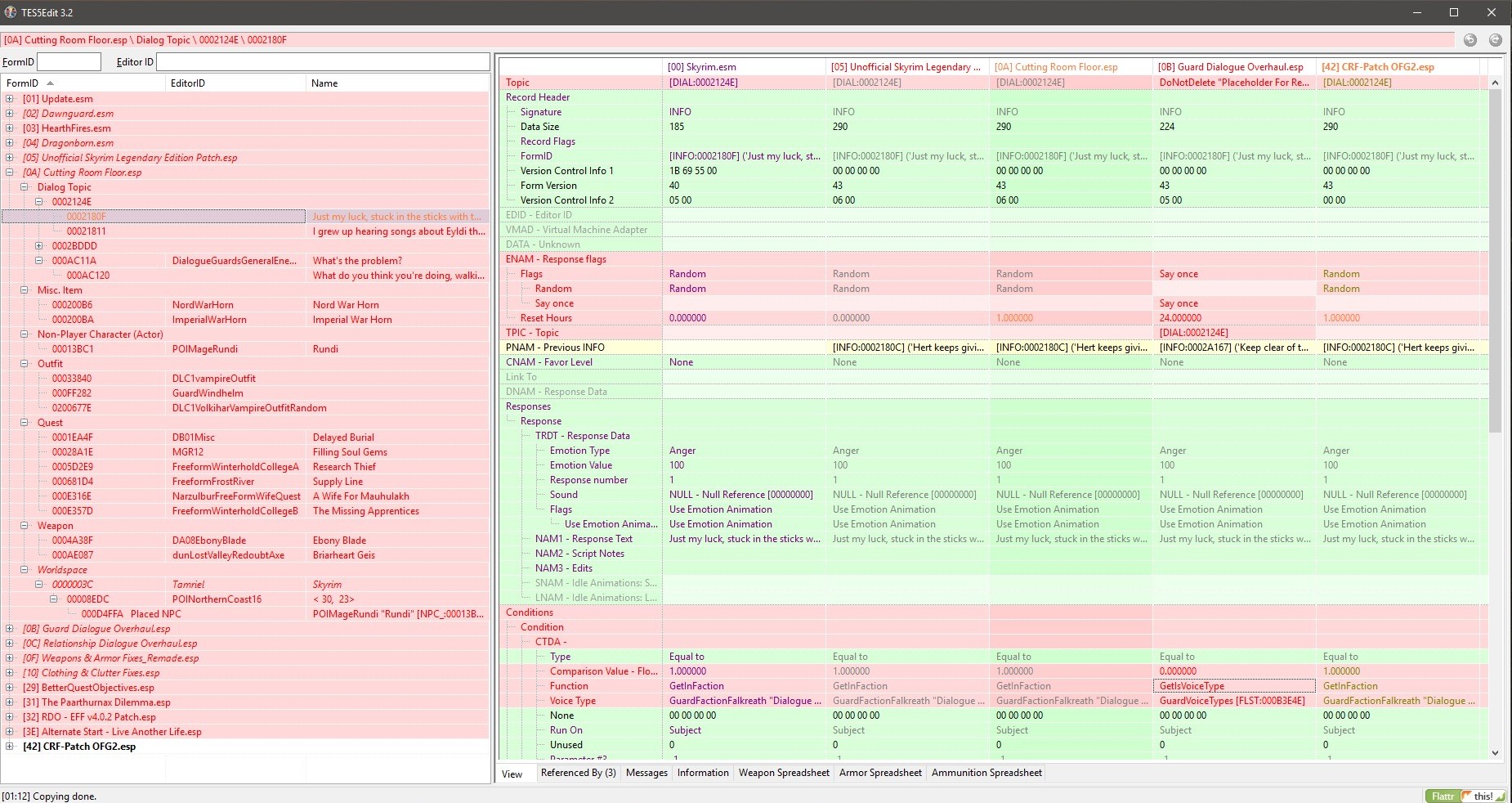Sort tree by the Name column header
The height and width of the screenshot is (803, 1512).
(398, 83)
